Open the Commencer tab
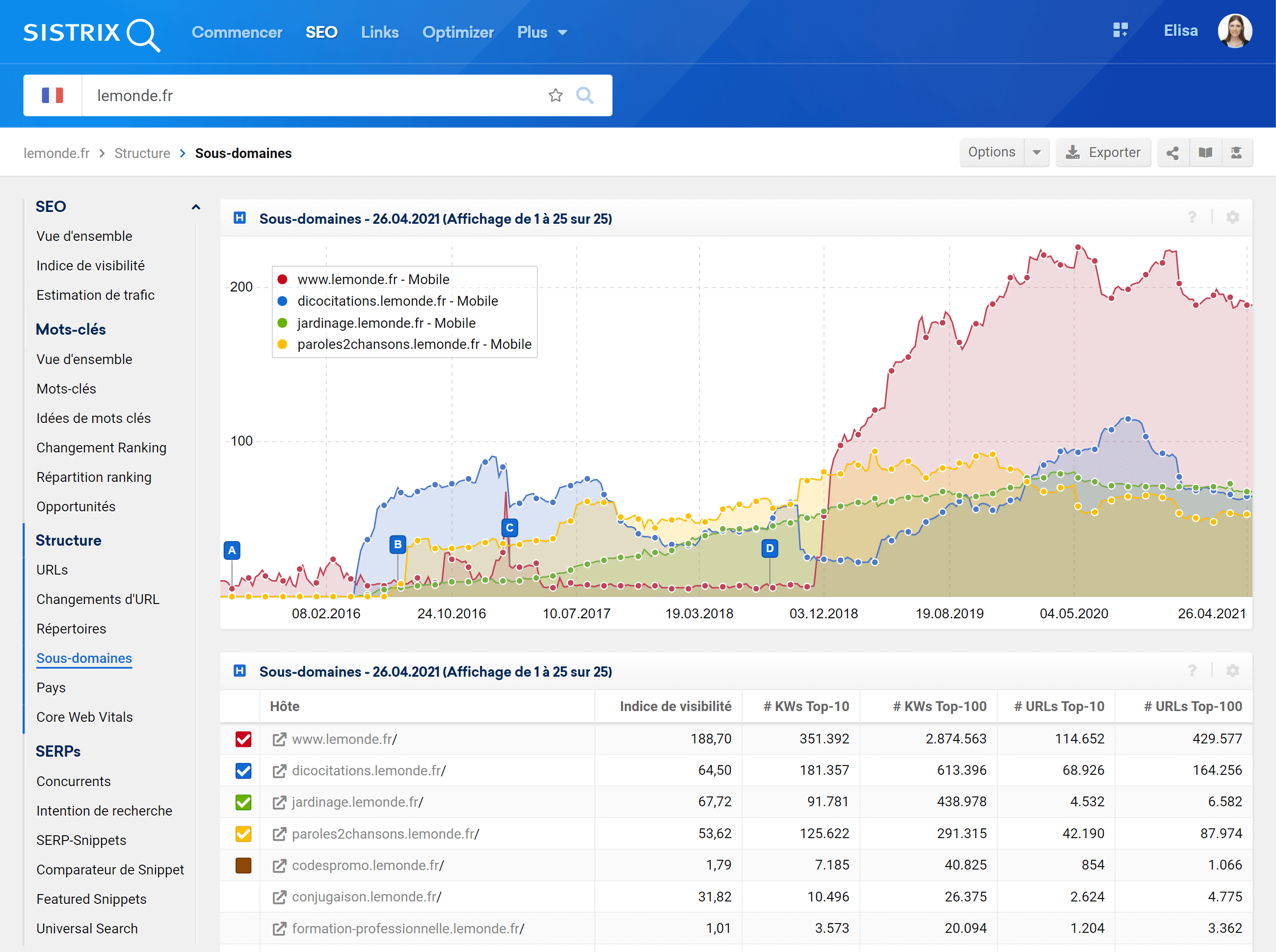This screenshot has width=1276, height=952. [x=237, y=32]
